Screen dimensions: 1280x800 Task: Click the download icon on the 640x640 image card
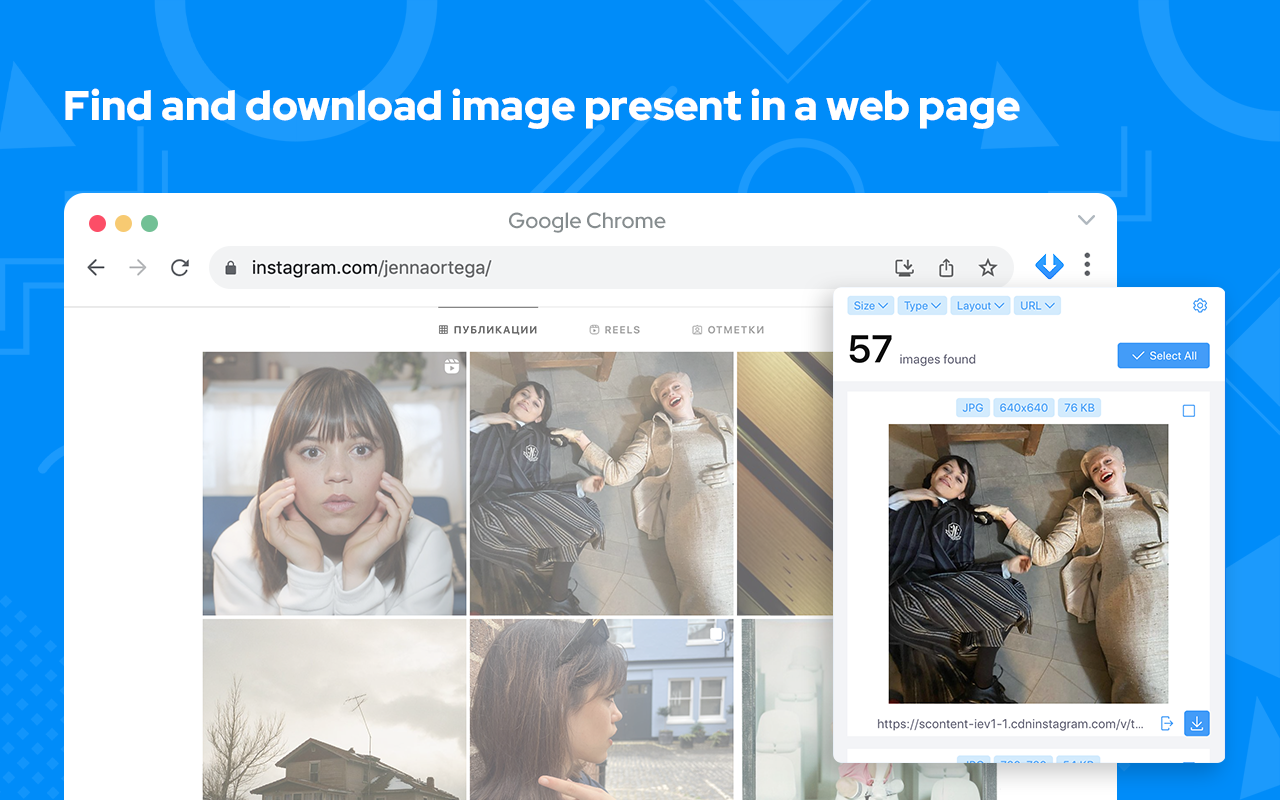[x=1196, y=722]
